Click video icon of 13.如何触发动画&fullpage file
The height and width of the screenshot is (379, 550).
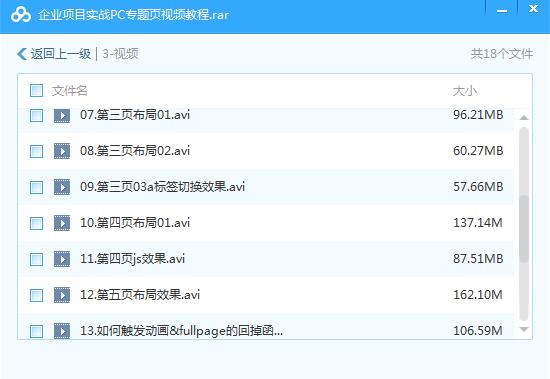click(x=62, y=331)
